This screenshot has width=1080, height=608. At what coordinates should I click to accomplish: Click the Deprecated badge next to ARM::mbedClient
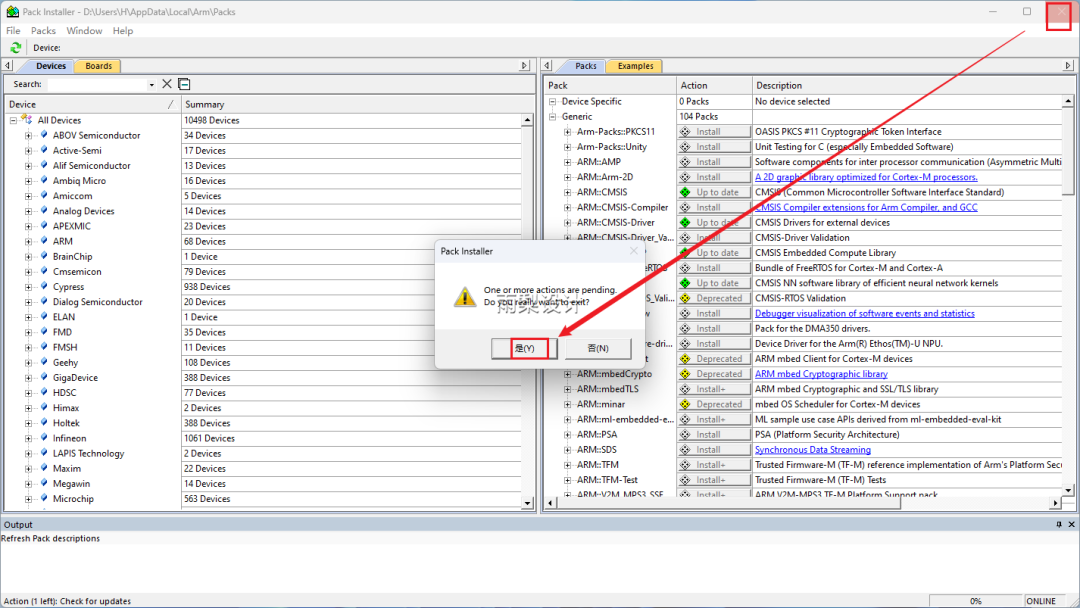pos(713,358)
